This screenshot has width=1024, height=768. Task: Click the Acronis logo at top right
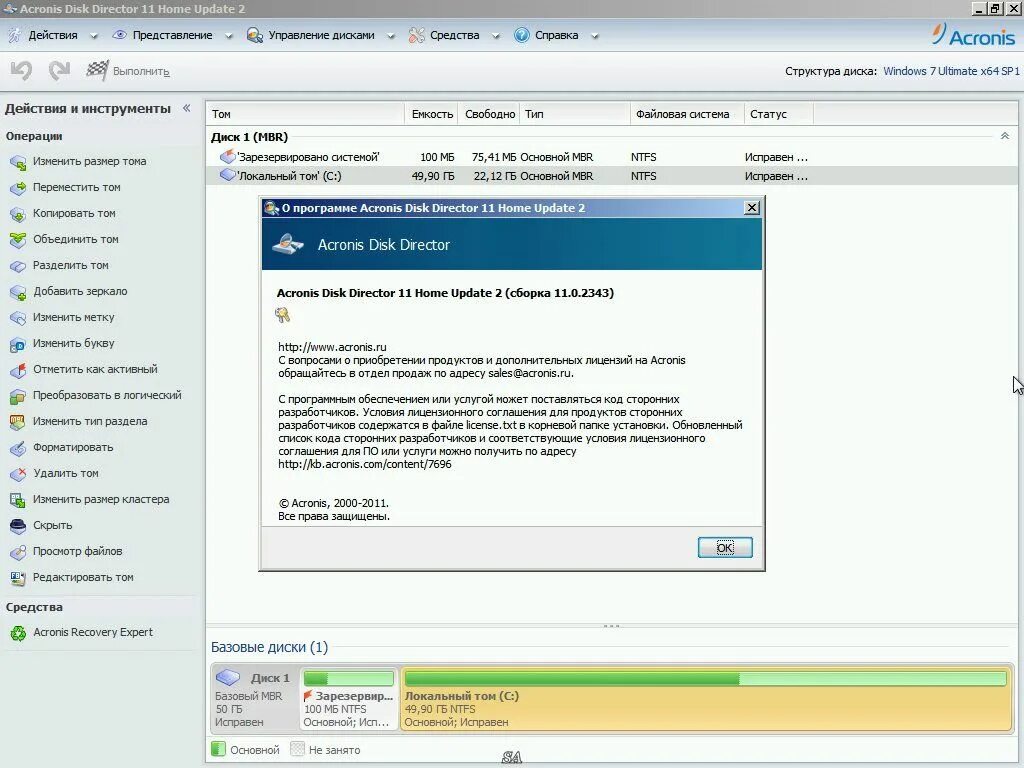[x=974, y=35]
